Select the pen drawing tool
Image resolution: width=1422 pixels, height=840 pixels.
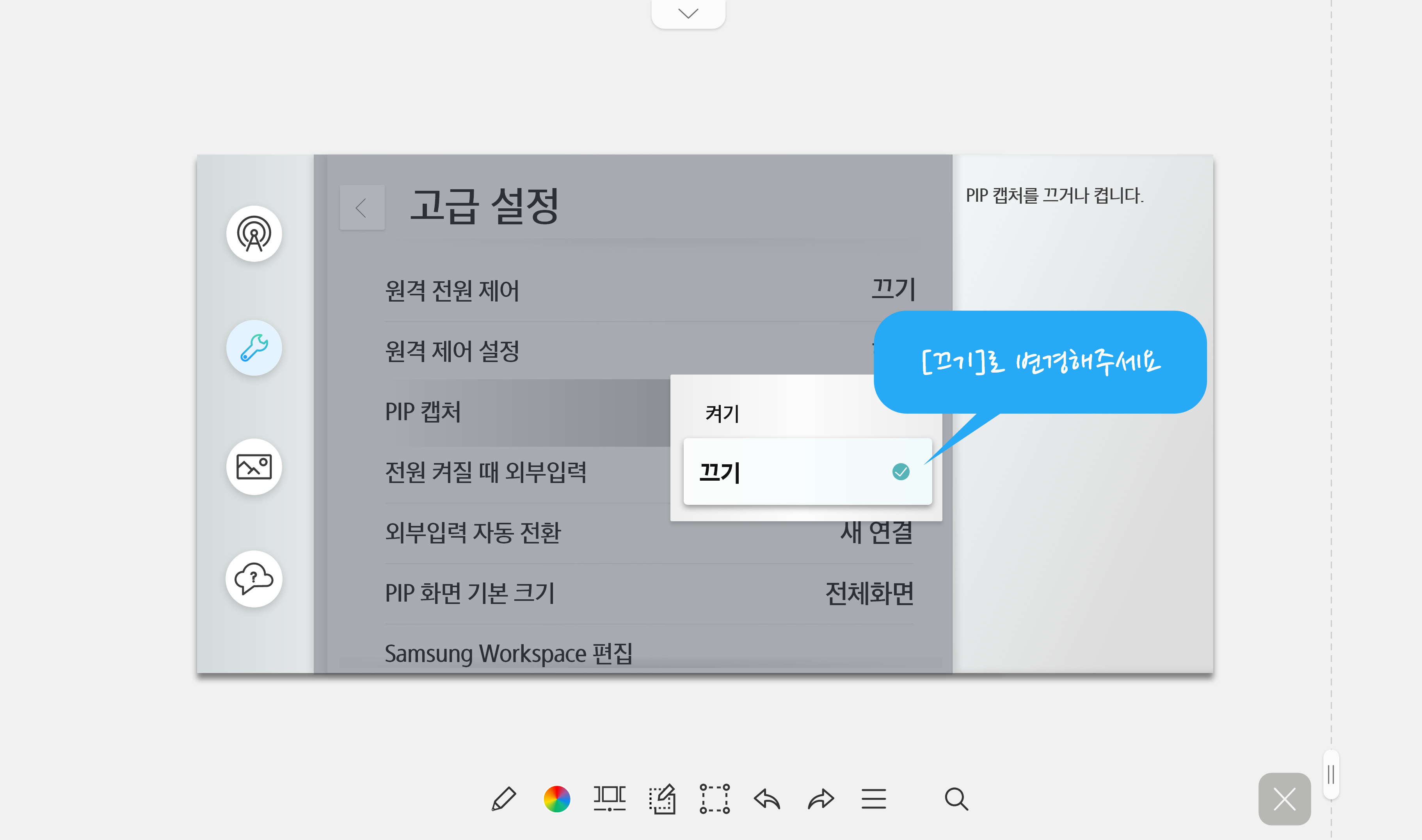(503, 799)
